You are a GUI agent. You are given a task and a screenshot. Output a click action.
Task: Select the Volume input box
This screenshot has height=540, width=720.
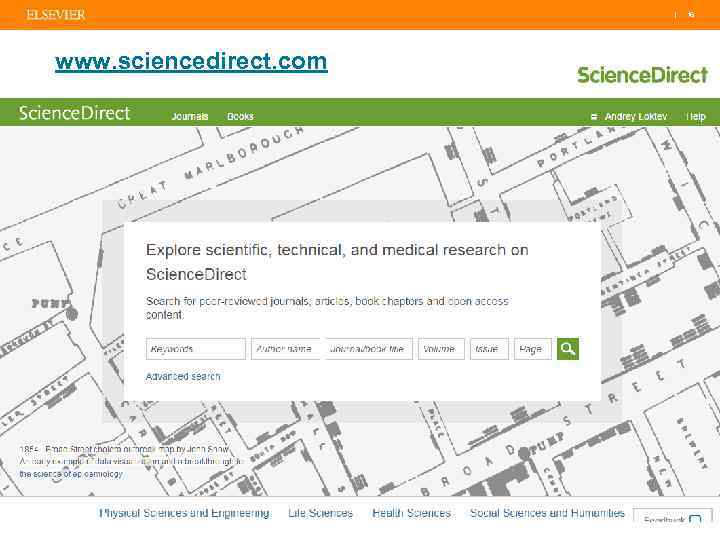(441, 349)
